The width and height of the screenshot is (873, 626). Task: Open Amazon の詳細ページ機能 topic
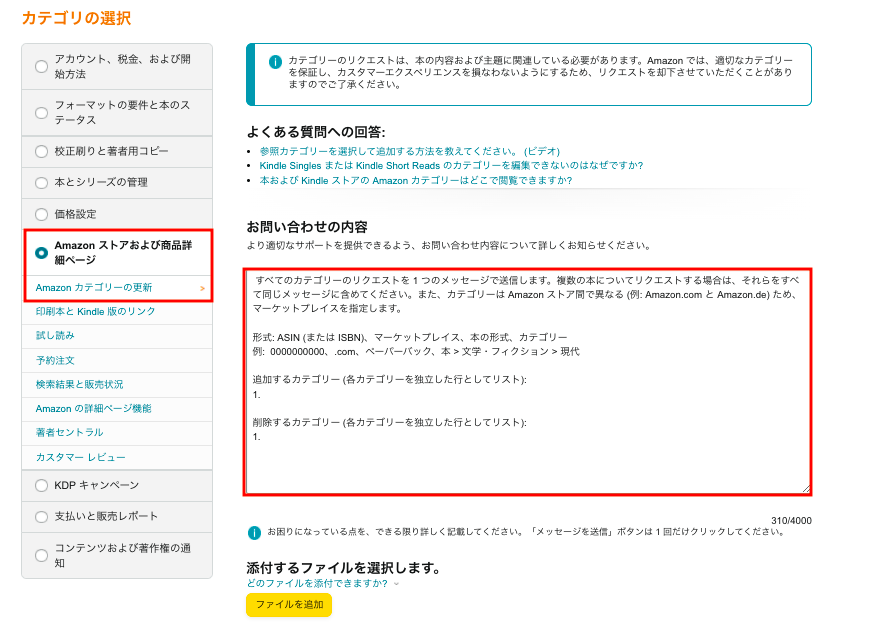click(x=94, y=408)
